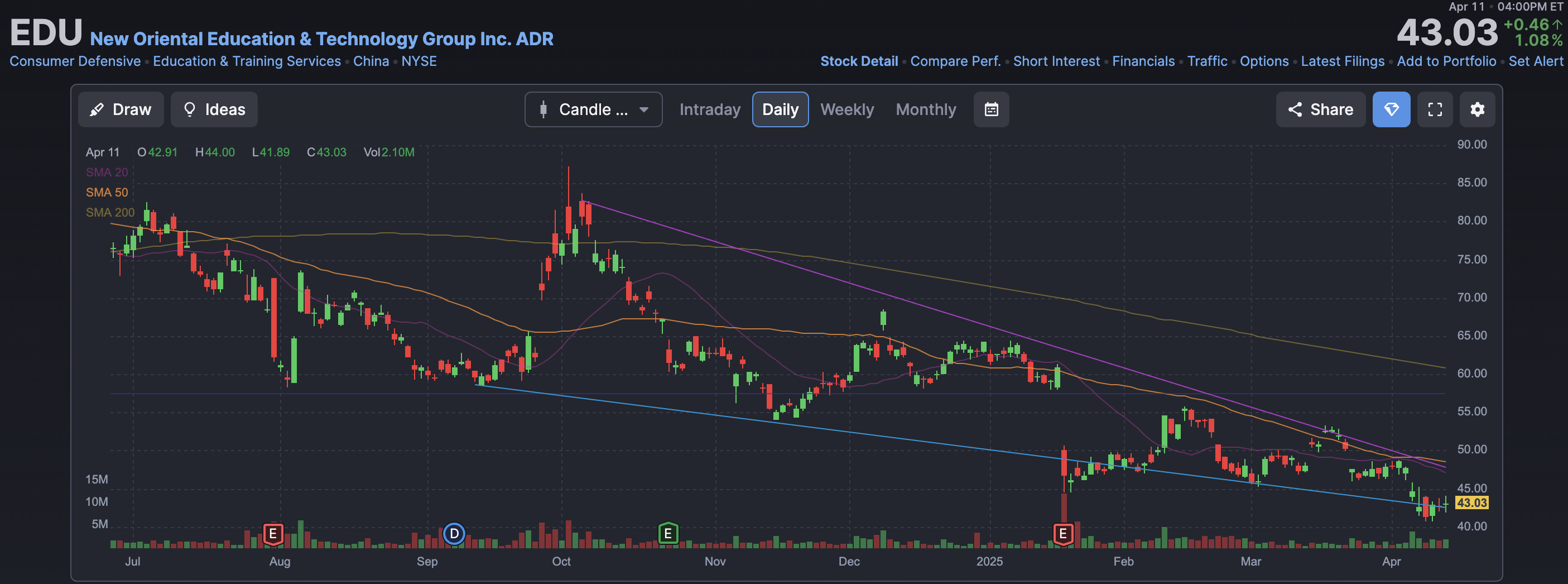This screenshot has width=1568, height=584.
Task: Open the Ideas panel
Action: coord(214,109)
